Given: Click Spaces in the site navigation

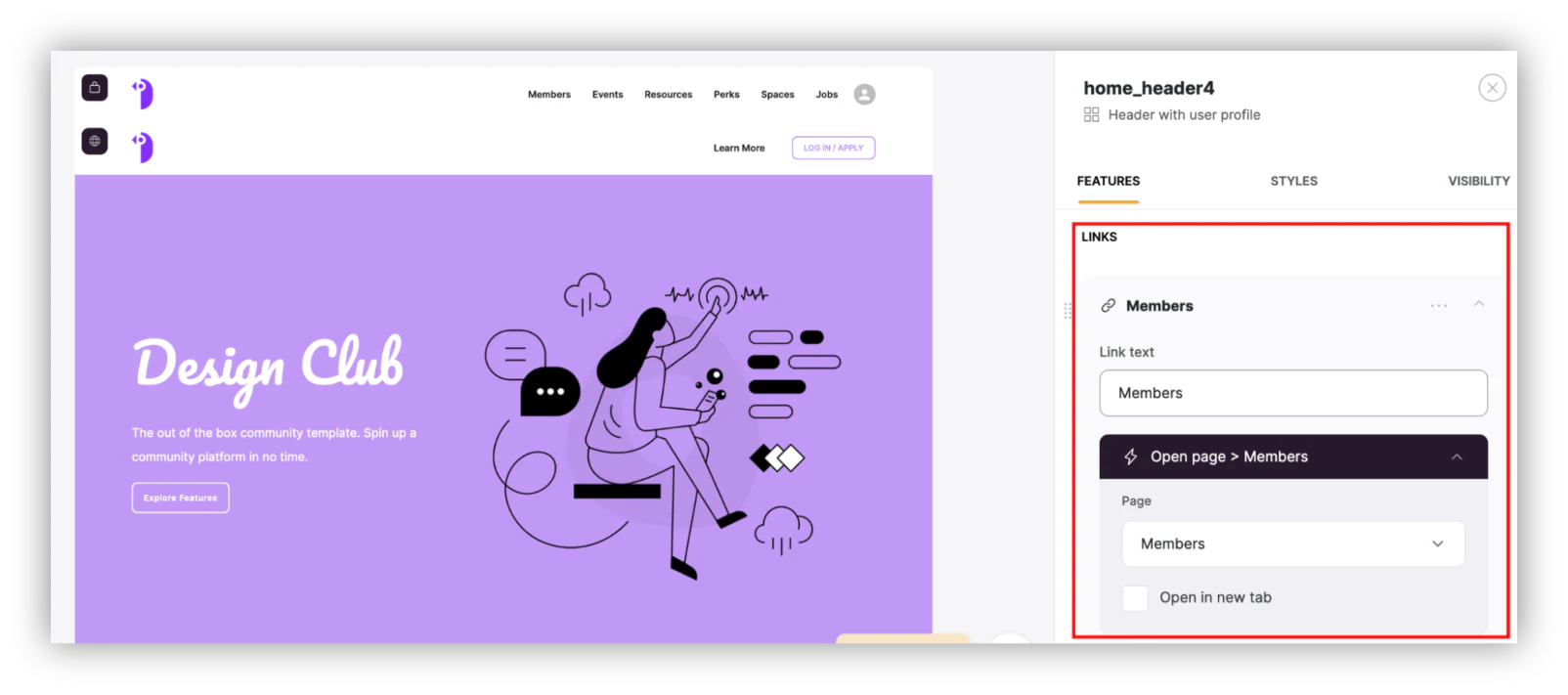Looking at the screenshot, I should coord(778,95).
